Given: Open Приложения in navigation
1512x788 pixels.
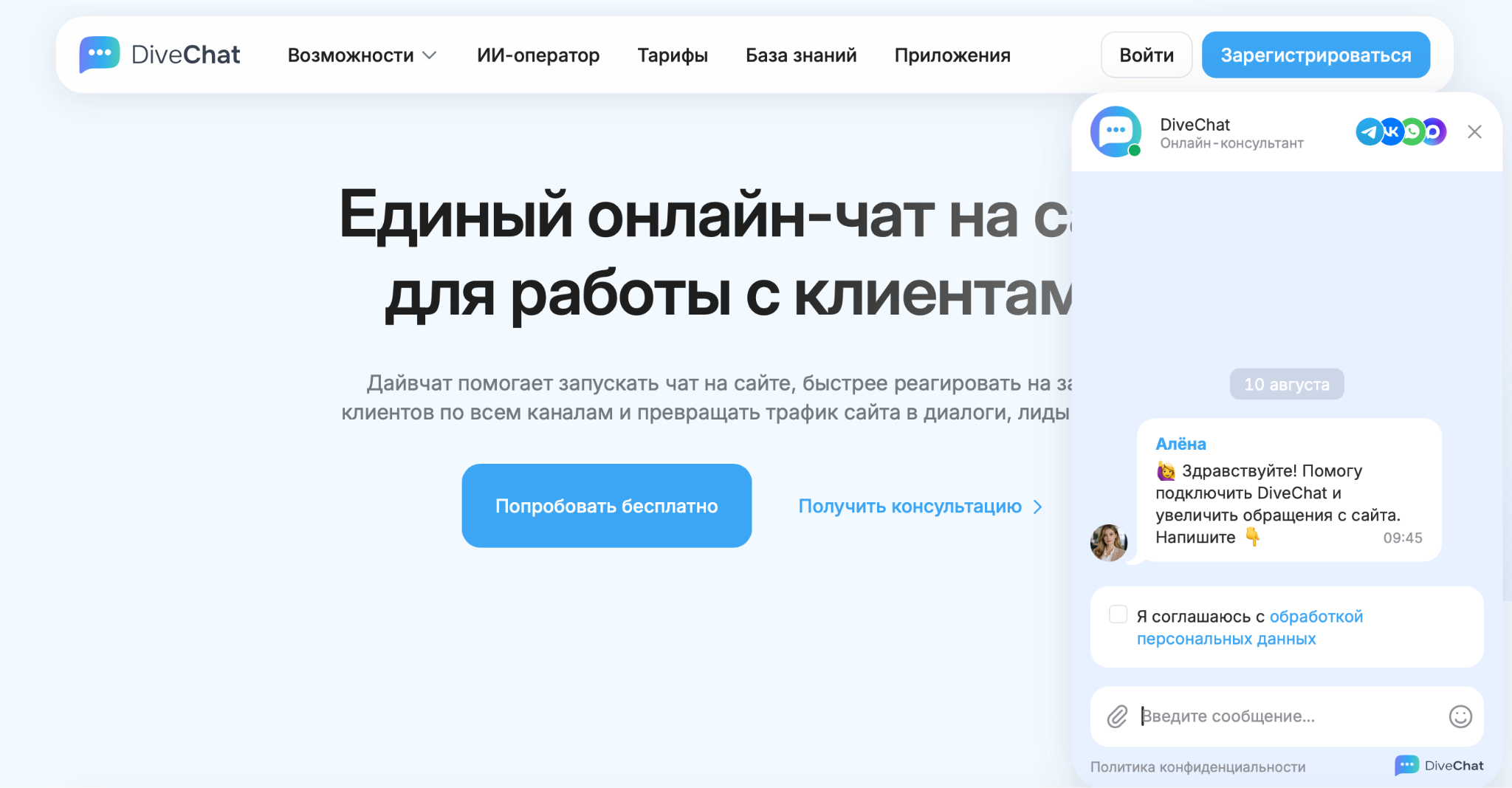Looking at the screenshot, I should click(952, 55).
